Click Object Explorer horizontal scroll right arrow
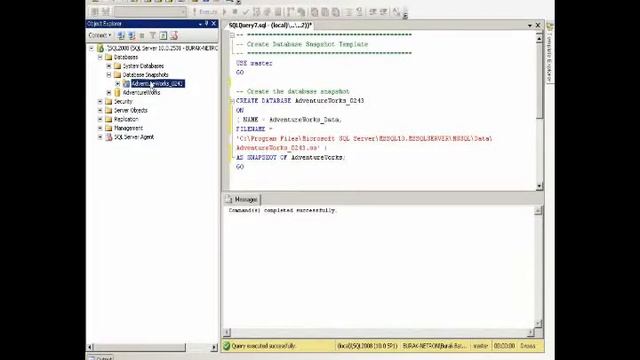This screenshot has width=640, height=360. point(214,347)
